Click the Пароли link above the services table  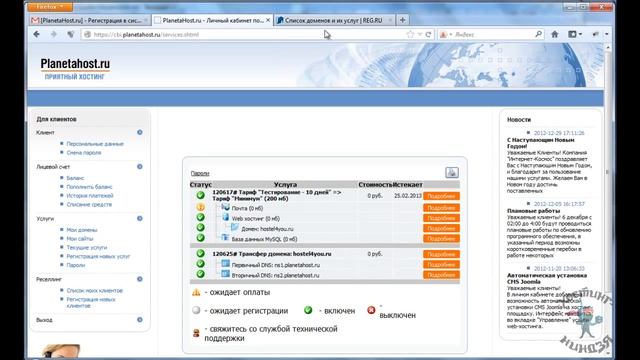coord(200,173)
